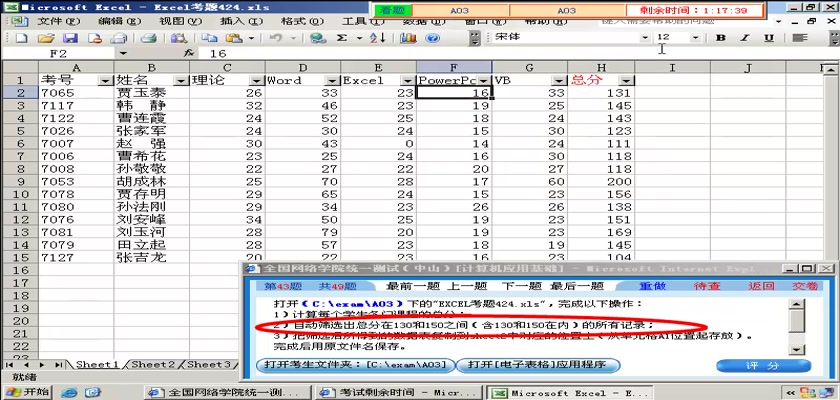
Task: Open the Paste options dropdown arrow
Action: tap(251, 38)
